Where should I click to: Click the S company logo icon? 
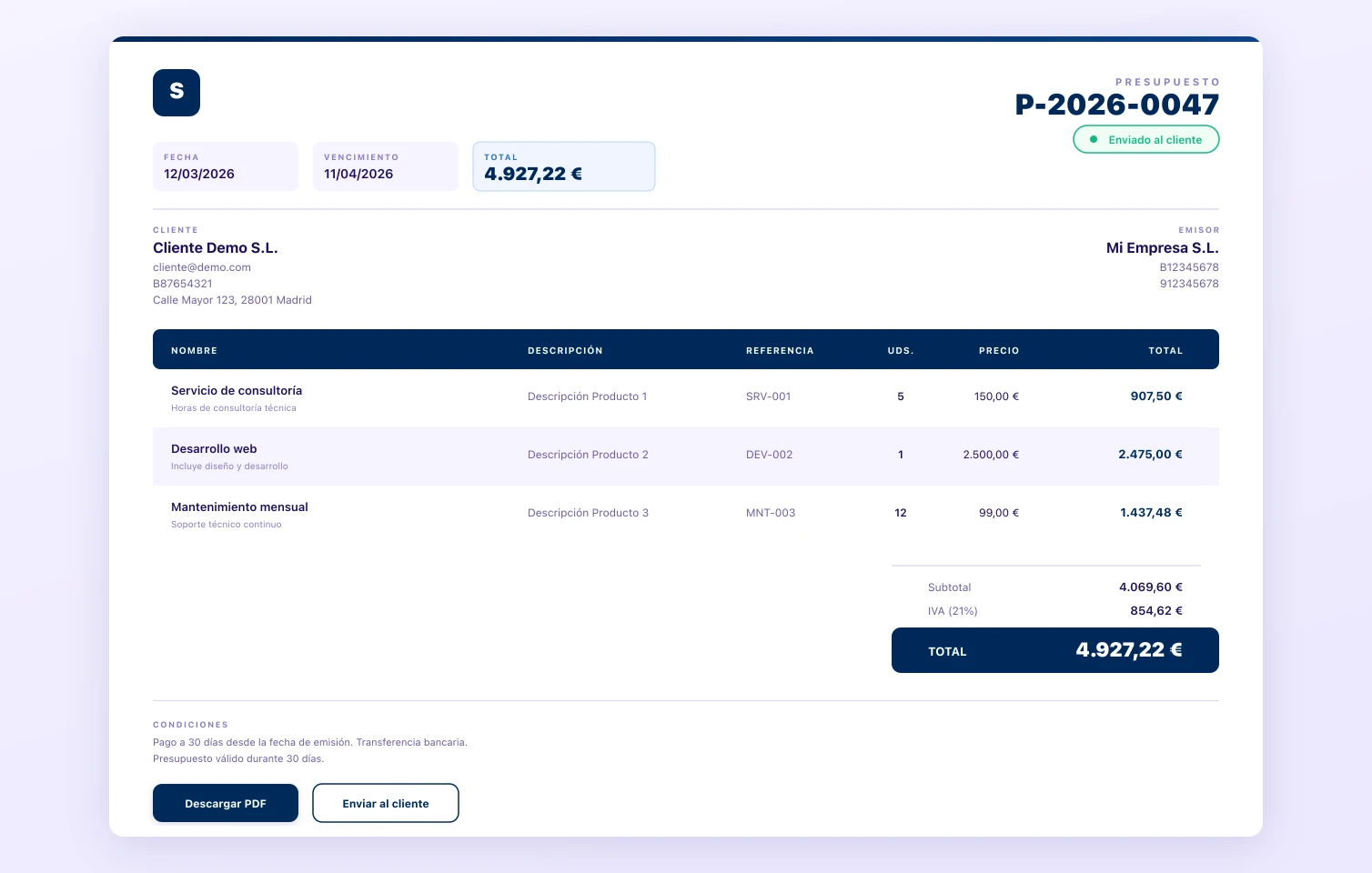(177, 93)
